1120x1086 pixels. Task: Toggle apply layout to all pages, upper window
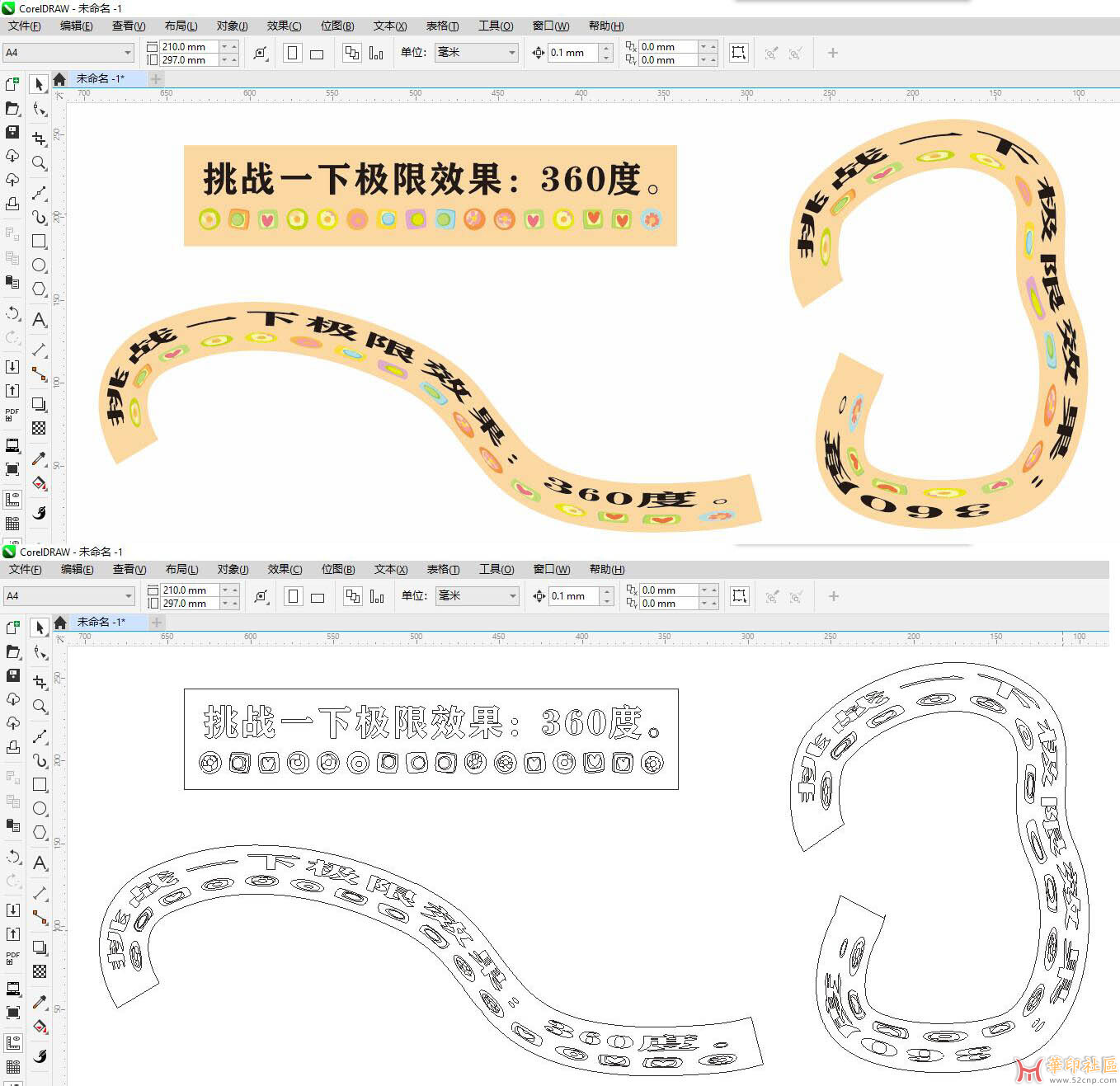(x=352, y=53)
